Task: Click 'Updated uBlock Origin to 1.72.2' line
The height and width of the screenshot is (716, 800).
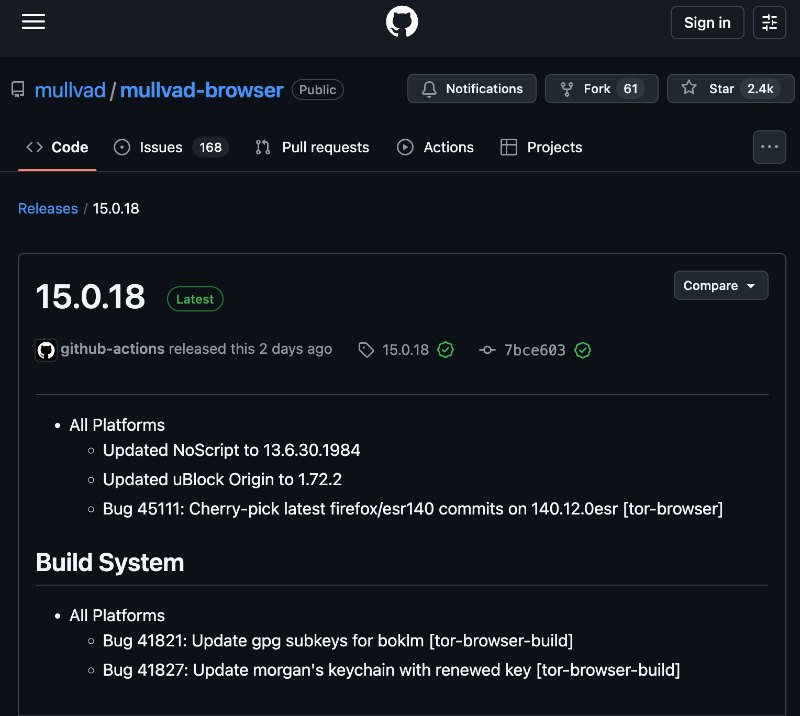Action: click(x=222, y=479)
